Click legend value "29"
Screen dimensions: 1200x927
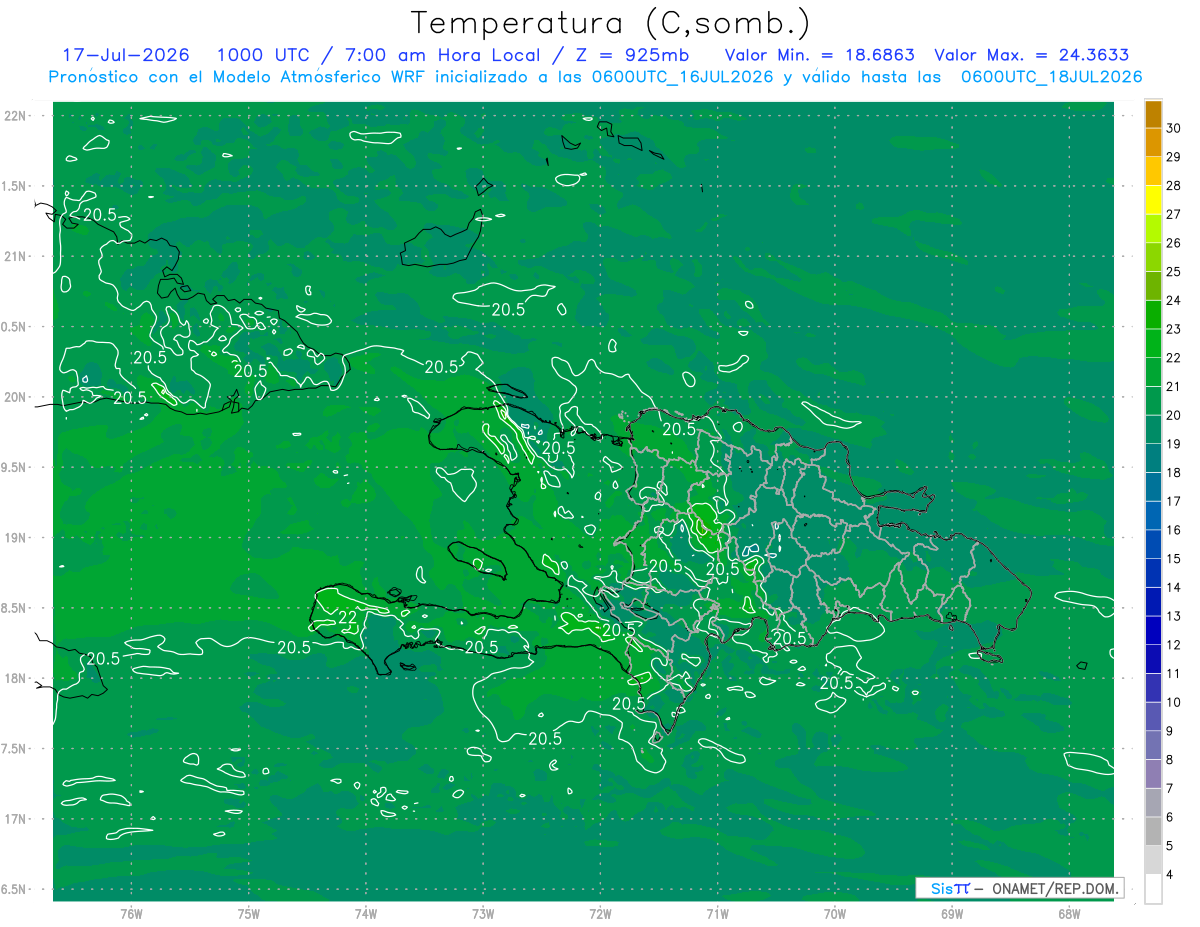click(1174, 157)
